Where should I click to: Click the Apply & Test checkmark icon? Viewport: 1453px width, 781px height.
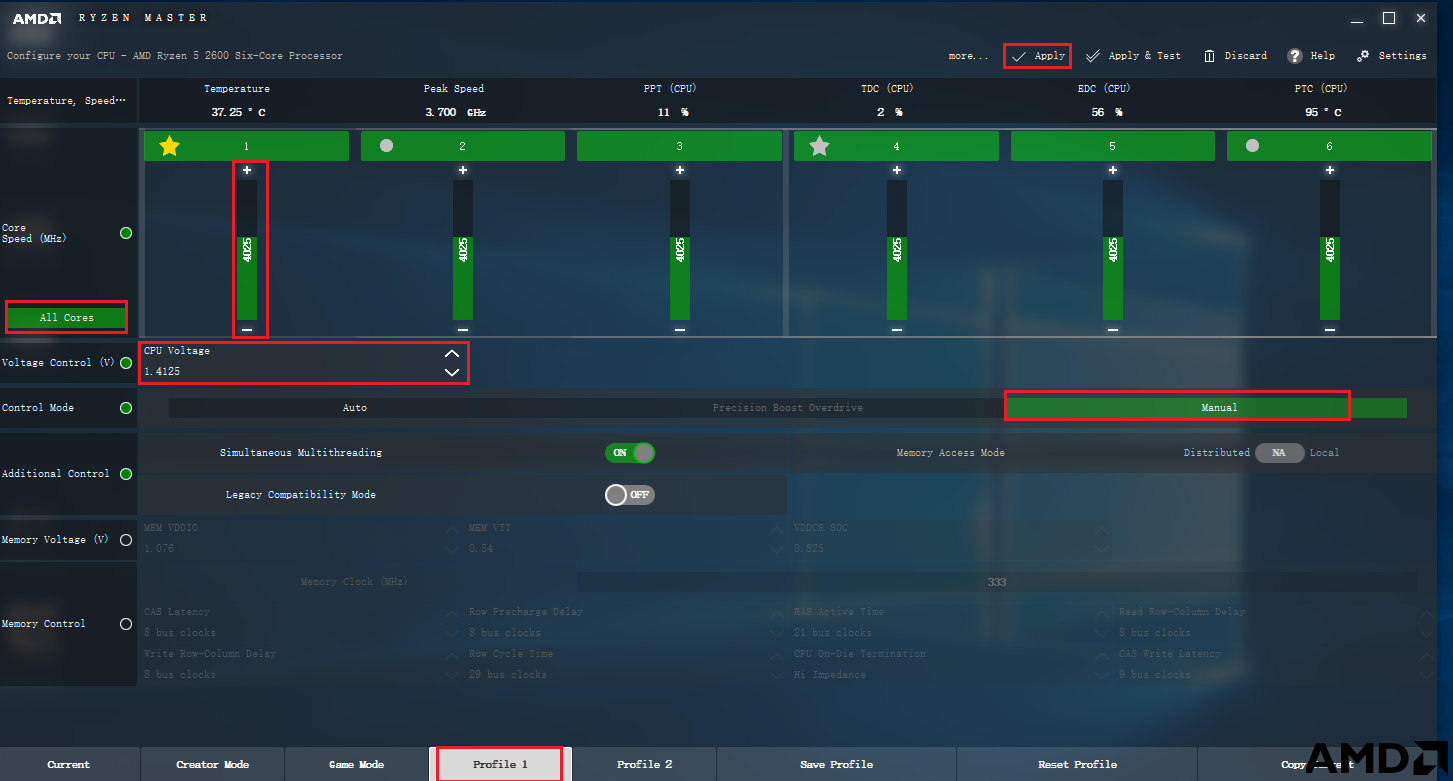click(1093, 56)
